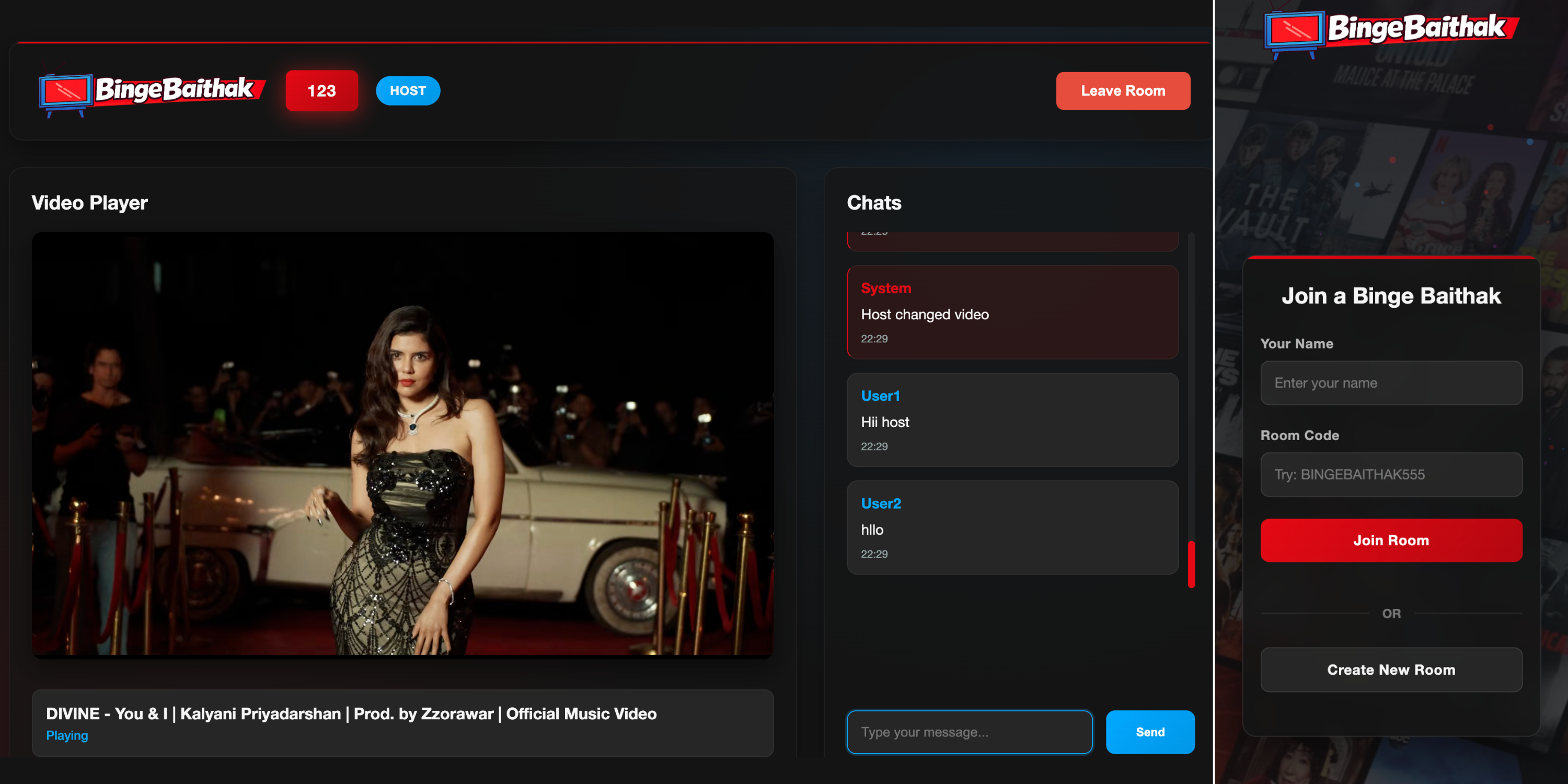This screenshot has width=1568, height=784.
Task: Click the red 123 room code badge
Action: [321, 91]
